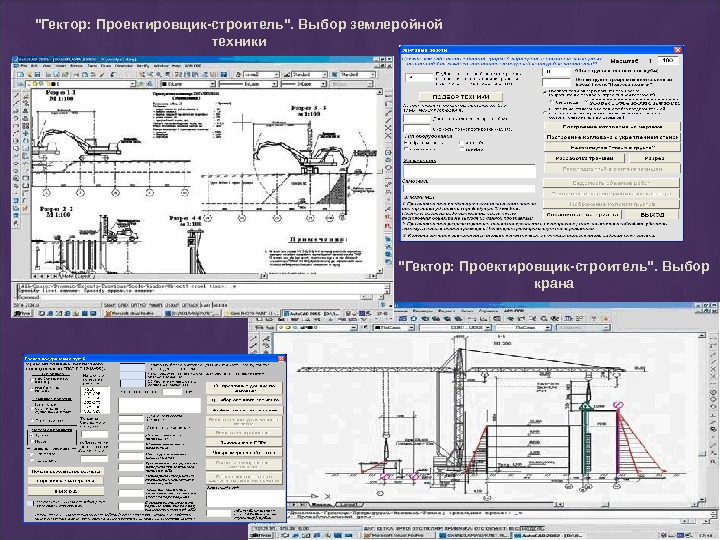720x540 pixels.
Task: Click Cut scissors icon in top AutoCAD toolbar
Action: point(76,74)
